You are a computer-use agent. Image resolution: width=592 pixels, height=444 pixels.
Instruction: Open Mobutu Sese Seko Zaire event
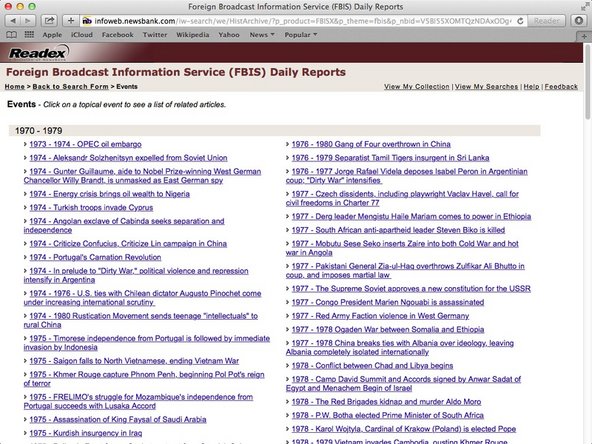pos(402,248)
